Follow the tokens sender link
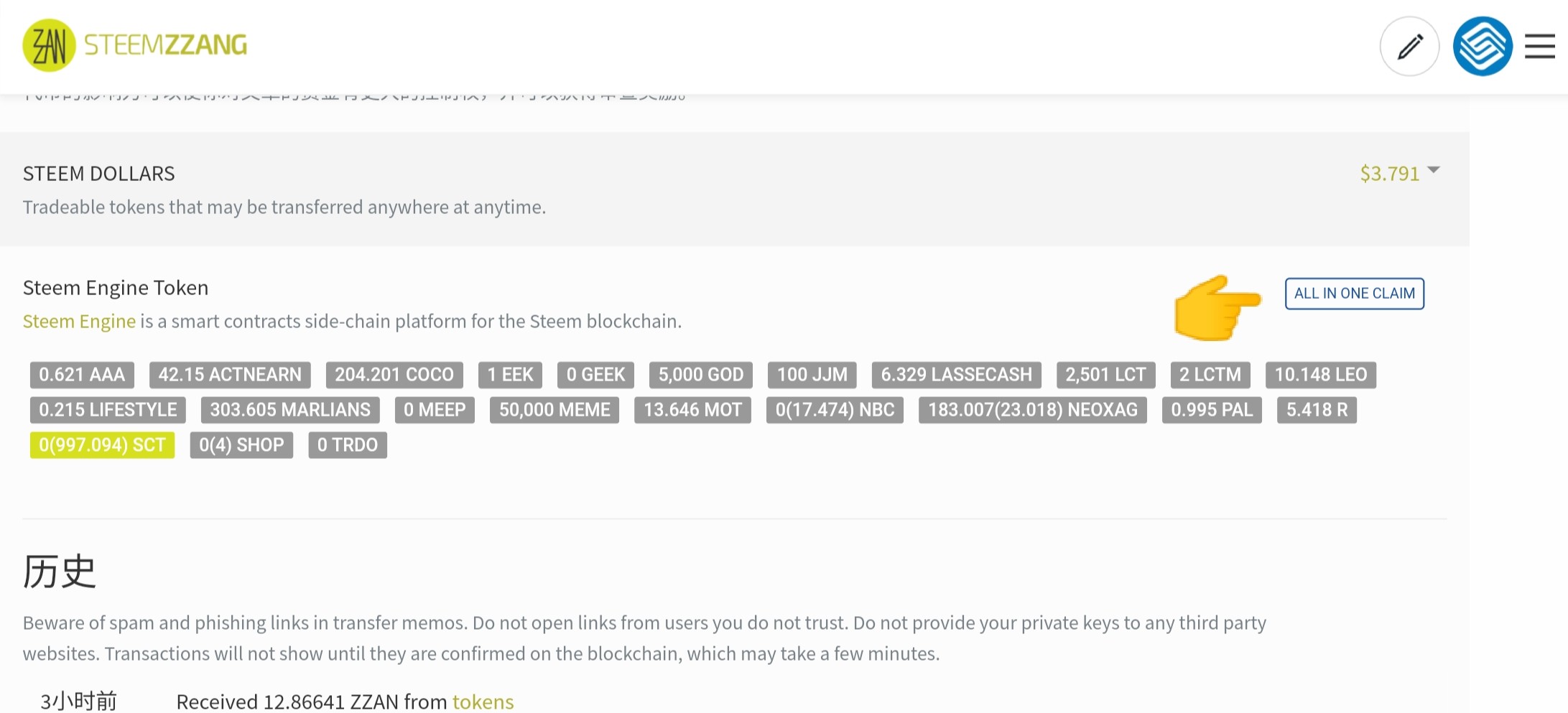Image resolution: width=1568 pixels, height=713 pixels. pos(483,702)
